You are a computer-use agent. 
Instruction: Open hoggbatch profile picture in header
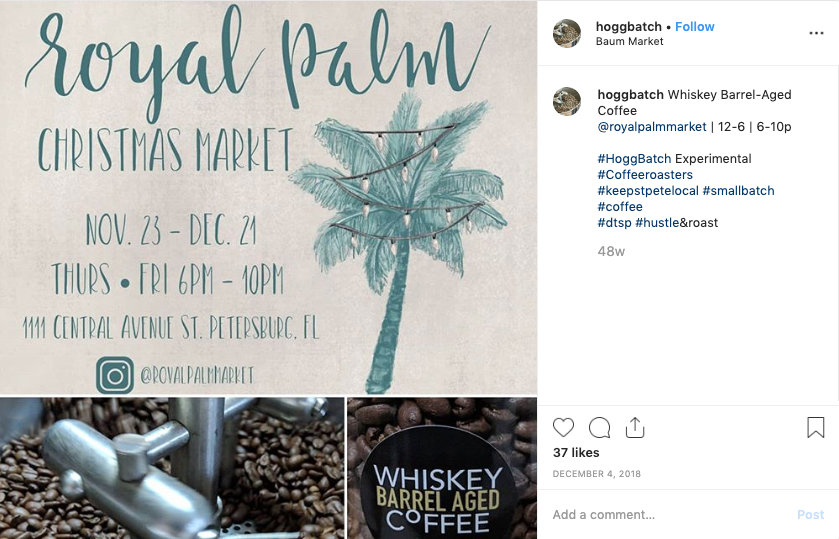pyautogui.click(x=567, y=33)
